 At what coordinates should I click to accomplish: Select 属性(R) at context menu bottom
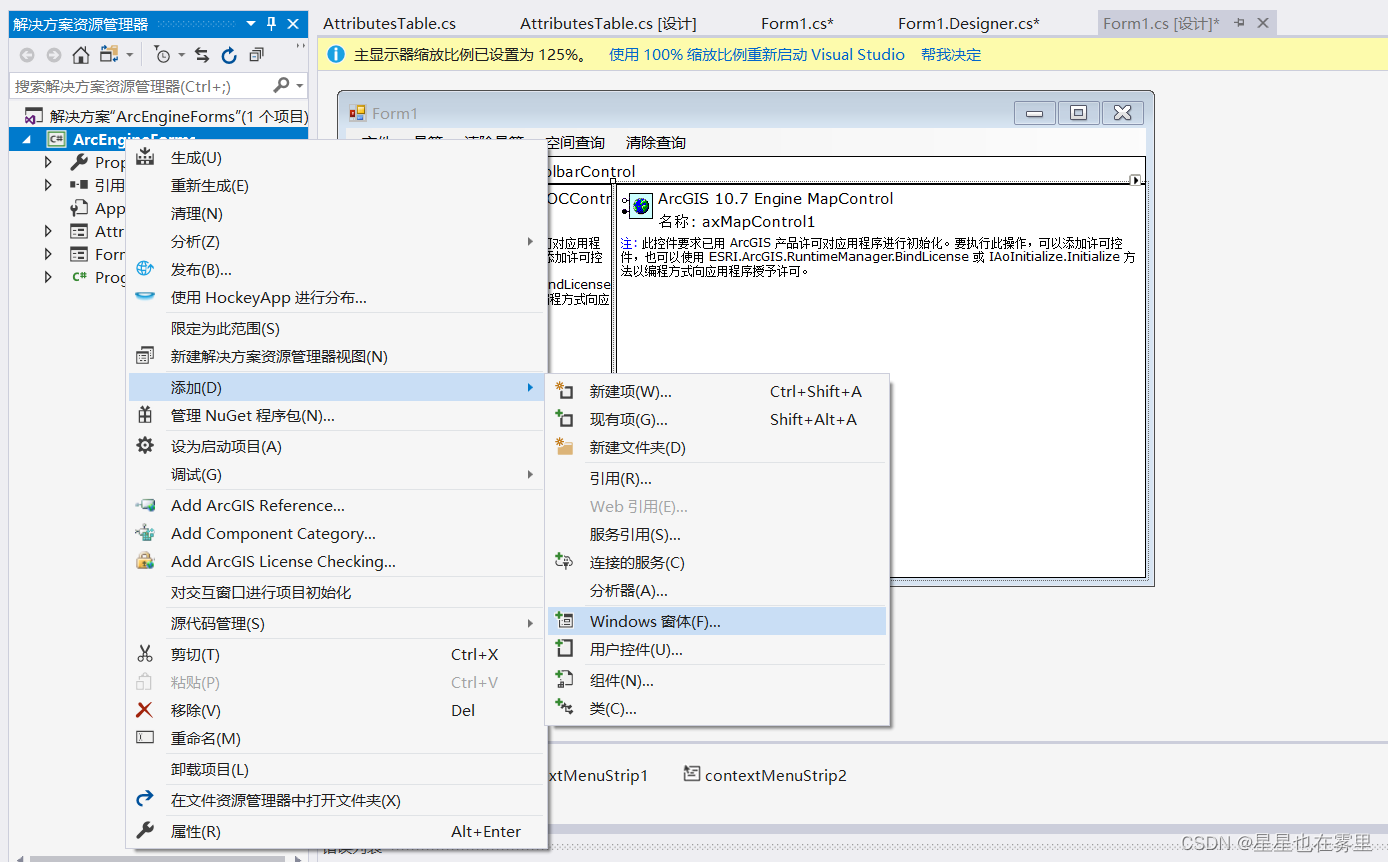click(x=336, y=831)
